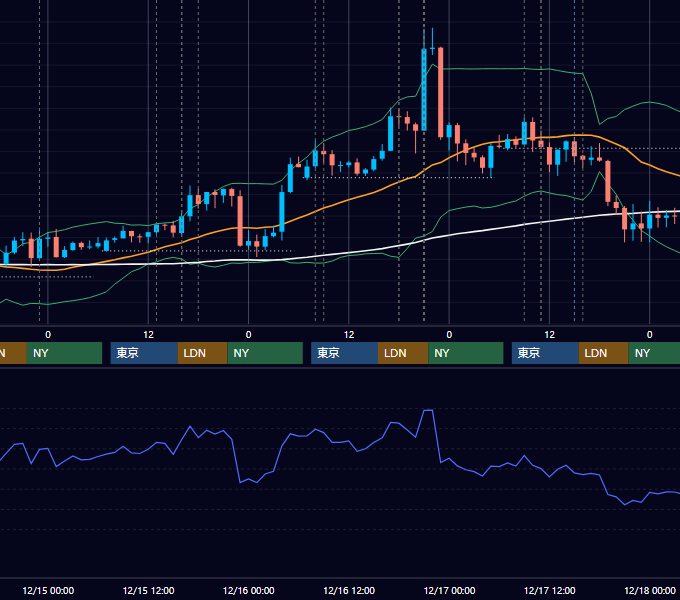
Task: Click the long red candle just before 12/16 00:00
Action: click(x=240, y=220)
